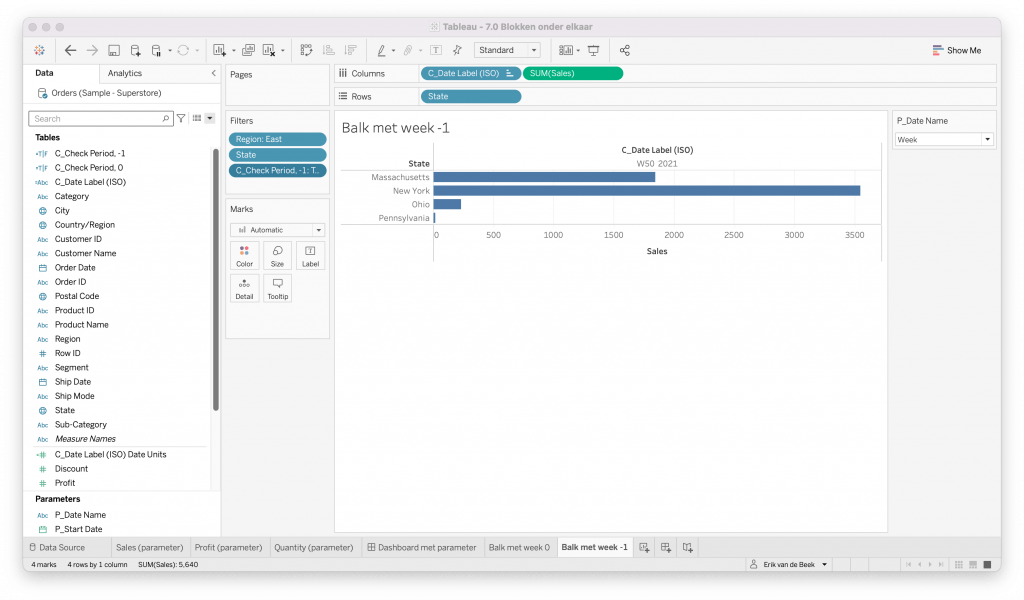
Task: Open the Color marks card
Action: click(244, 255)
